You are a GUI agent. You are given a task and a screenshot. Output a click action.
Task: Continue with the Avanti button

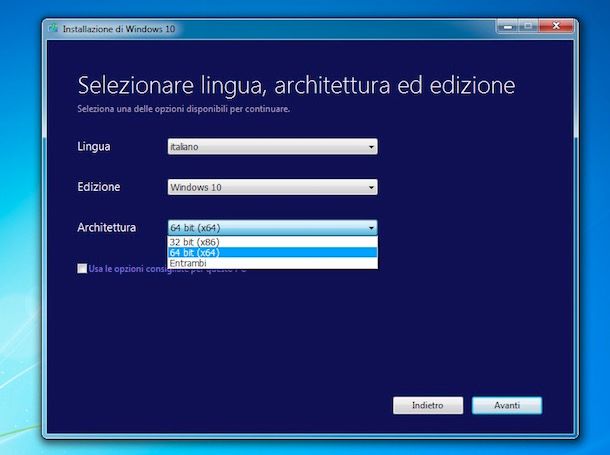pyautogui.click(x=507, y=405)
